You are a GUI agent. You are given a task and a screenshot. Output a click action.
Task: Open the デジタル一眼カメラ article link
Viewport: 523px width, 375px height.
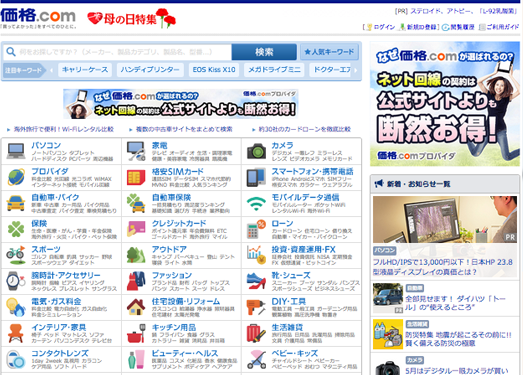tap(457, 371)
